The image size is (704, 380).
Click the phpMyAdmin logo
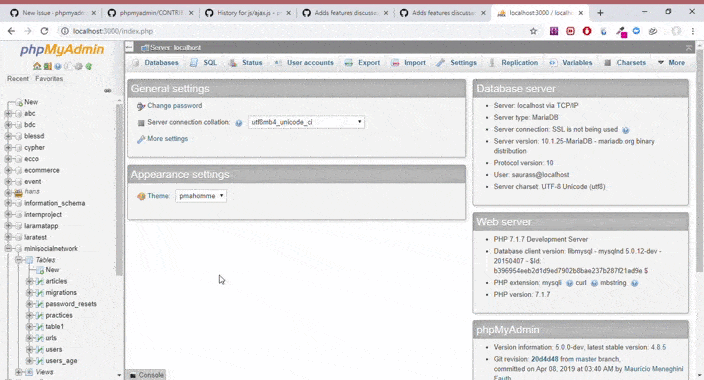[x=62, y=49]
